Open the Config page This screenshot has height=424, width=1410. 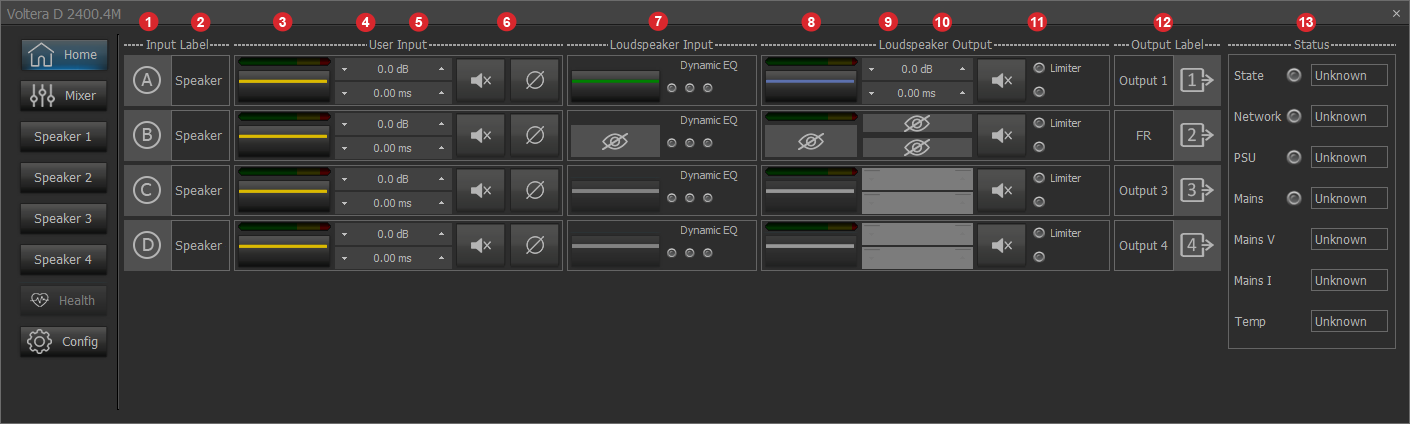coord(64,341)
